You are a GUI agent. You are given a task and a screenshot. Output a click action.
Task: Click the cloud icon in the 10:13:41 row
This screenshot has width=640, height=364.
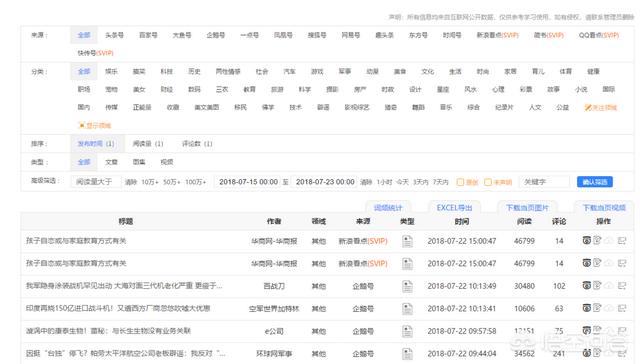click(609, 308)
